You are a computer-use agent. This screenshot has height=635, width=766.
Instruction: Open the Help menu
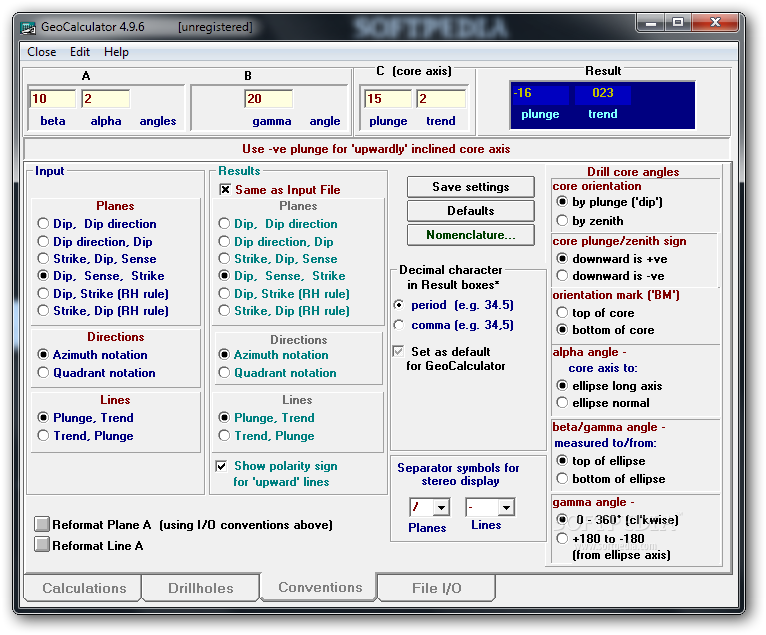coord(116,52)
